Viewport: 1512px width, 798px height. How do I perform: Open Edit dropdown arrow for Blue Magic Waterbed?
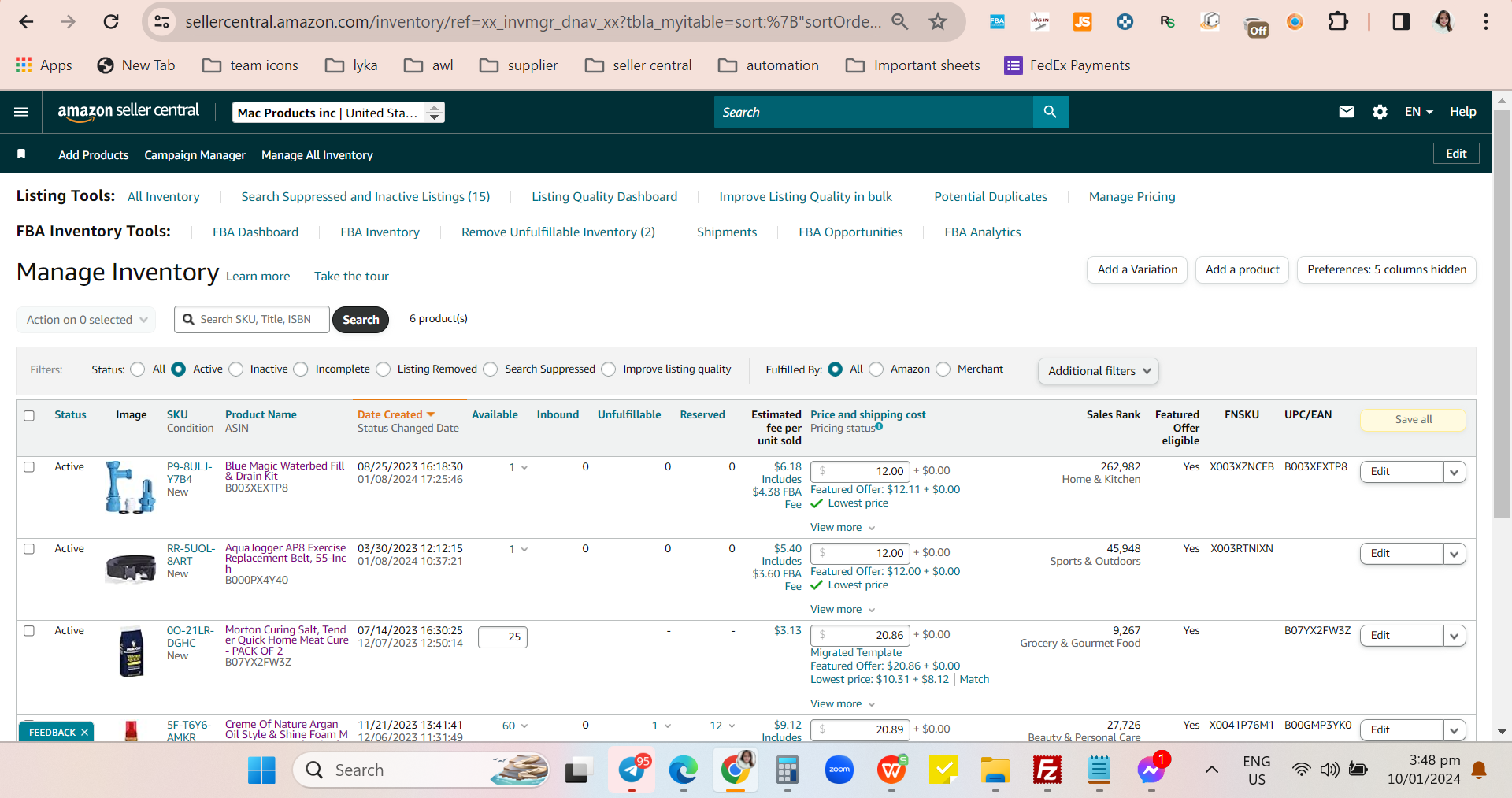coord(1454,472)
